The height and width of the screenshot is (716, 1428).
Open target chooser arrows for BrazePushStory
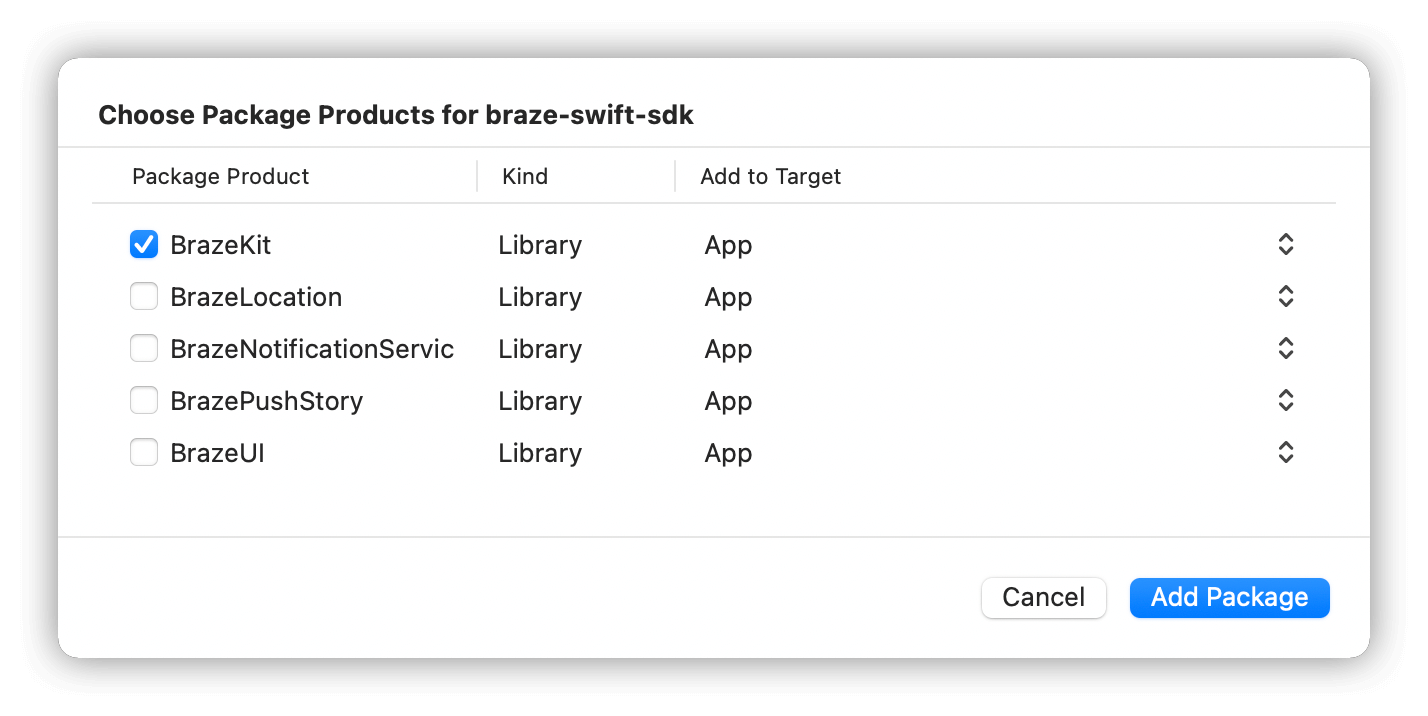coord(1286,400)
